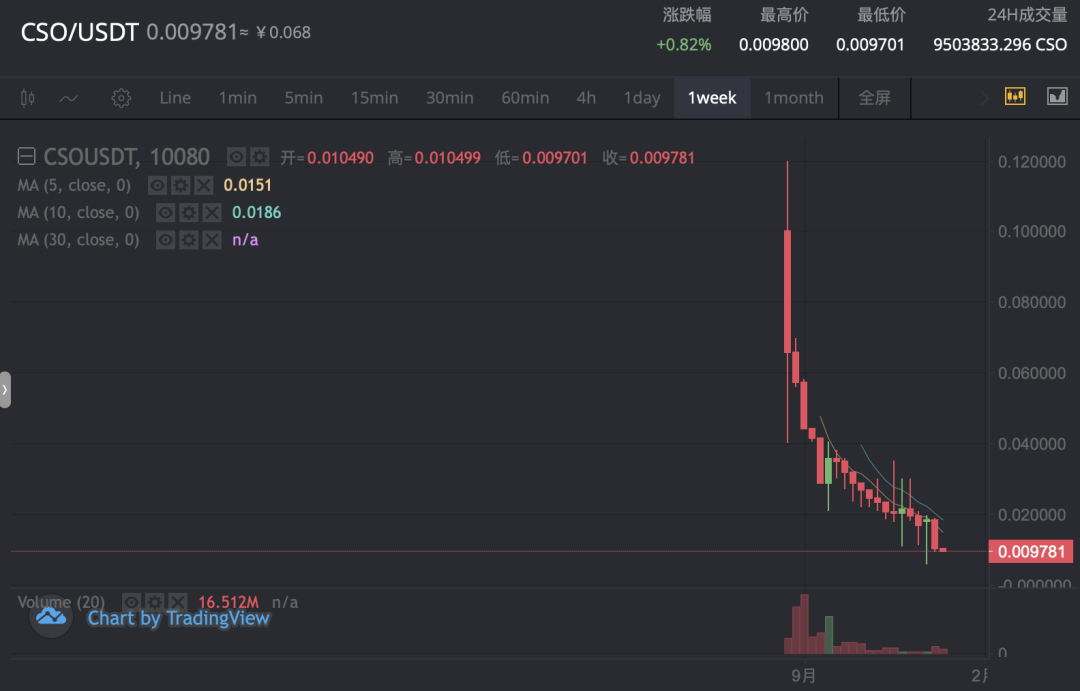Remove the MA (10, close, 0) indicator

[212, 212]
